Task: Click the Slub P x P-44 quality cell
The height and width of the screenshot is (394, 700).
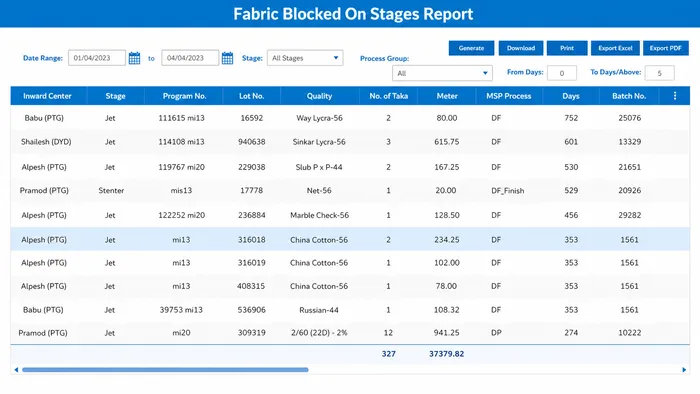Action: point(319,167)
